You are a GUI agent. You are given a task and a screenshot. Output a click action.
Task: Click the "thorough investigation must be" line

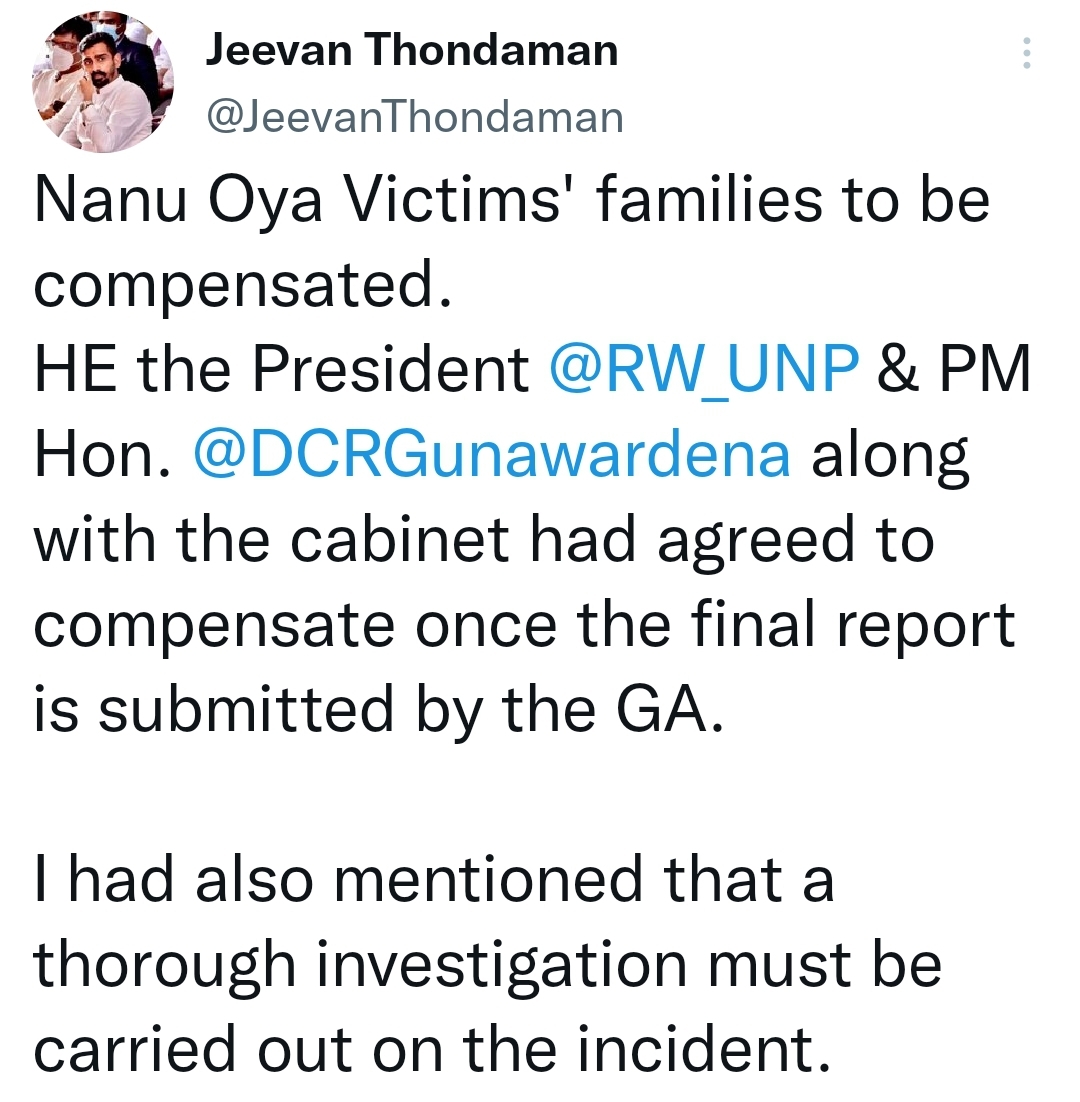point(488,965)
